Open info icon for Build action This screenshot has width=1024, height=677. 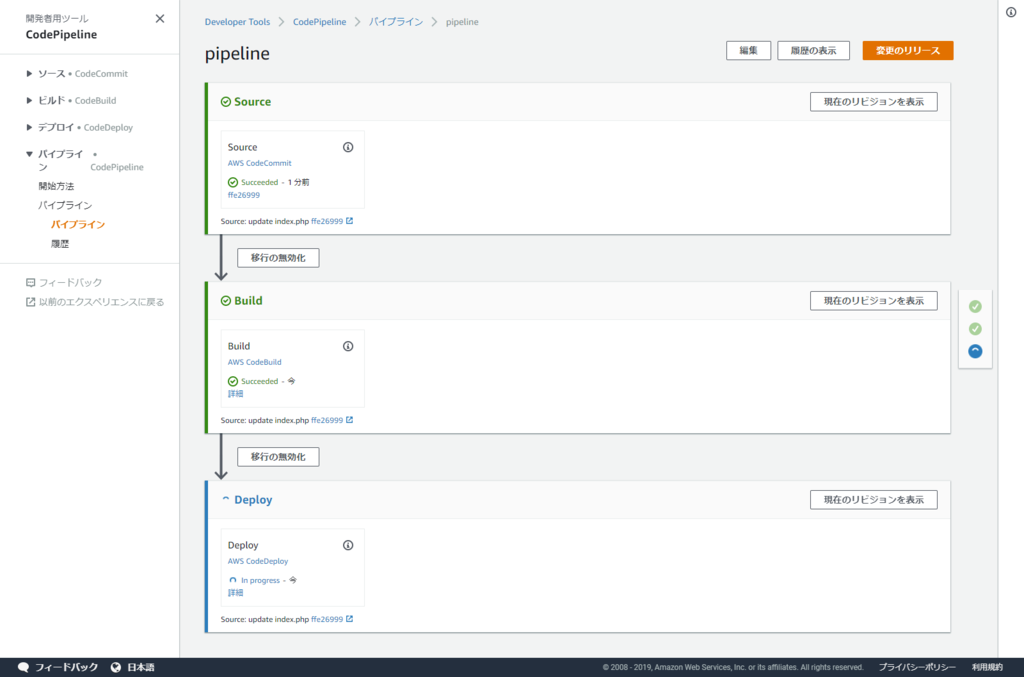[x=348, y=347]
